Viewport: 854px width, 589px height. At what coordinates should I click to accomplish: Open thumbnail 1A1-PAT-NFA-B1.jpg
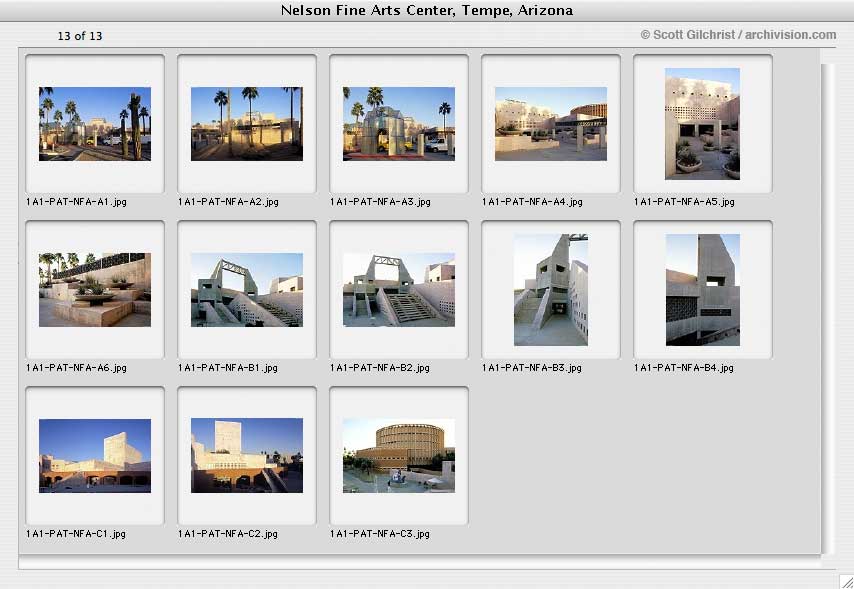[x=247, y=290]
